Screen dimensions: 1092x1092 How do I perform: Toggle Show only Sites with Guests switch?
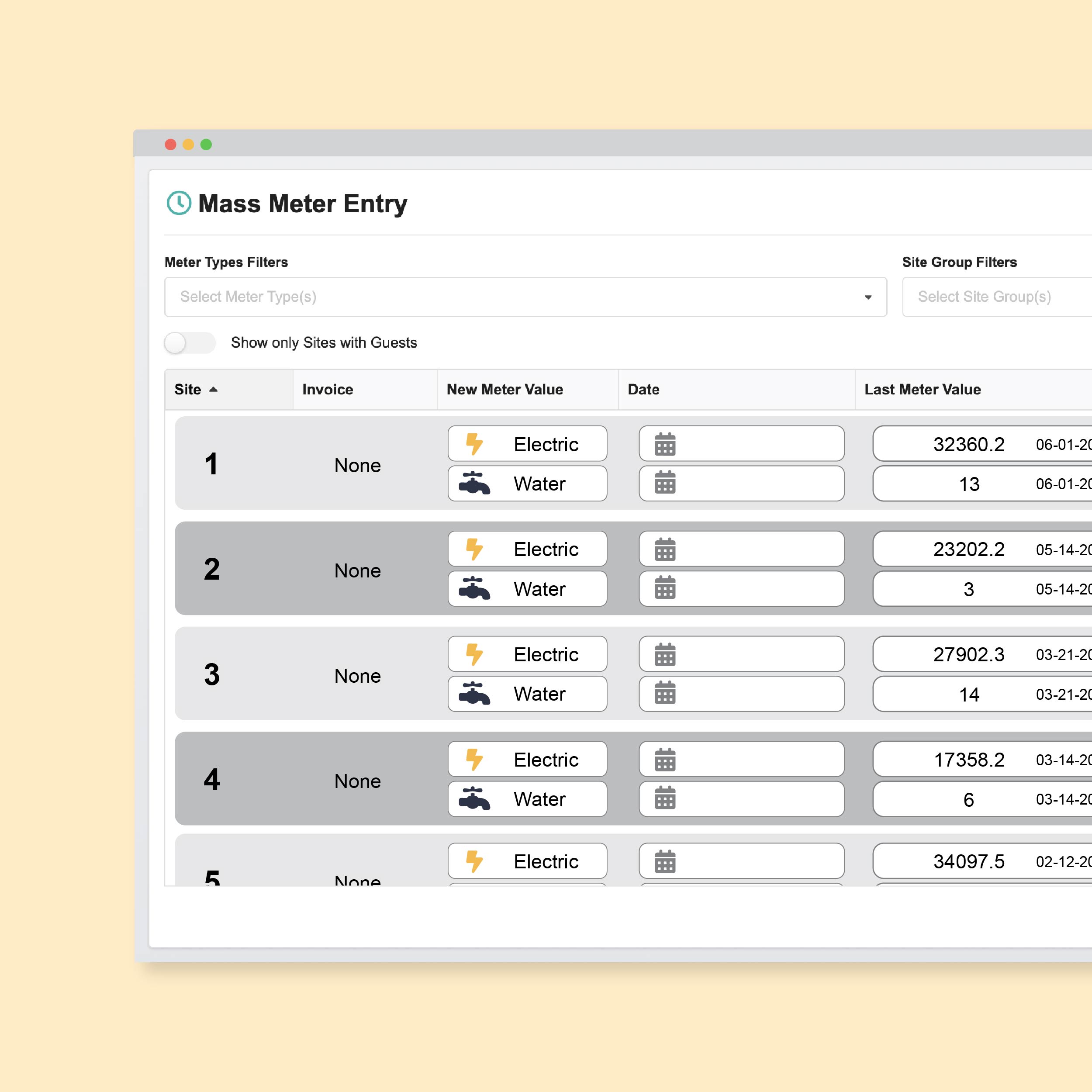pyautogui.click(x=189, y=342)
